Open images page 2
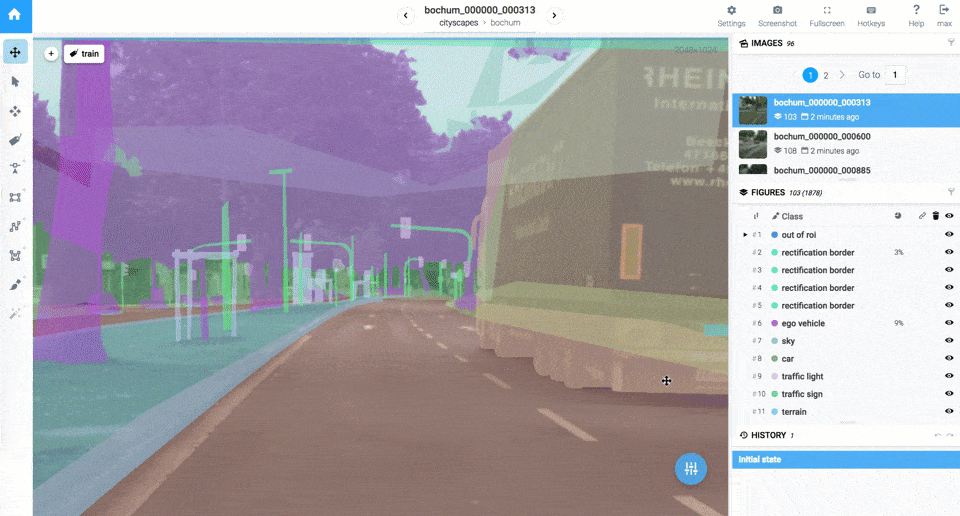 click(x=825, y=75)
